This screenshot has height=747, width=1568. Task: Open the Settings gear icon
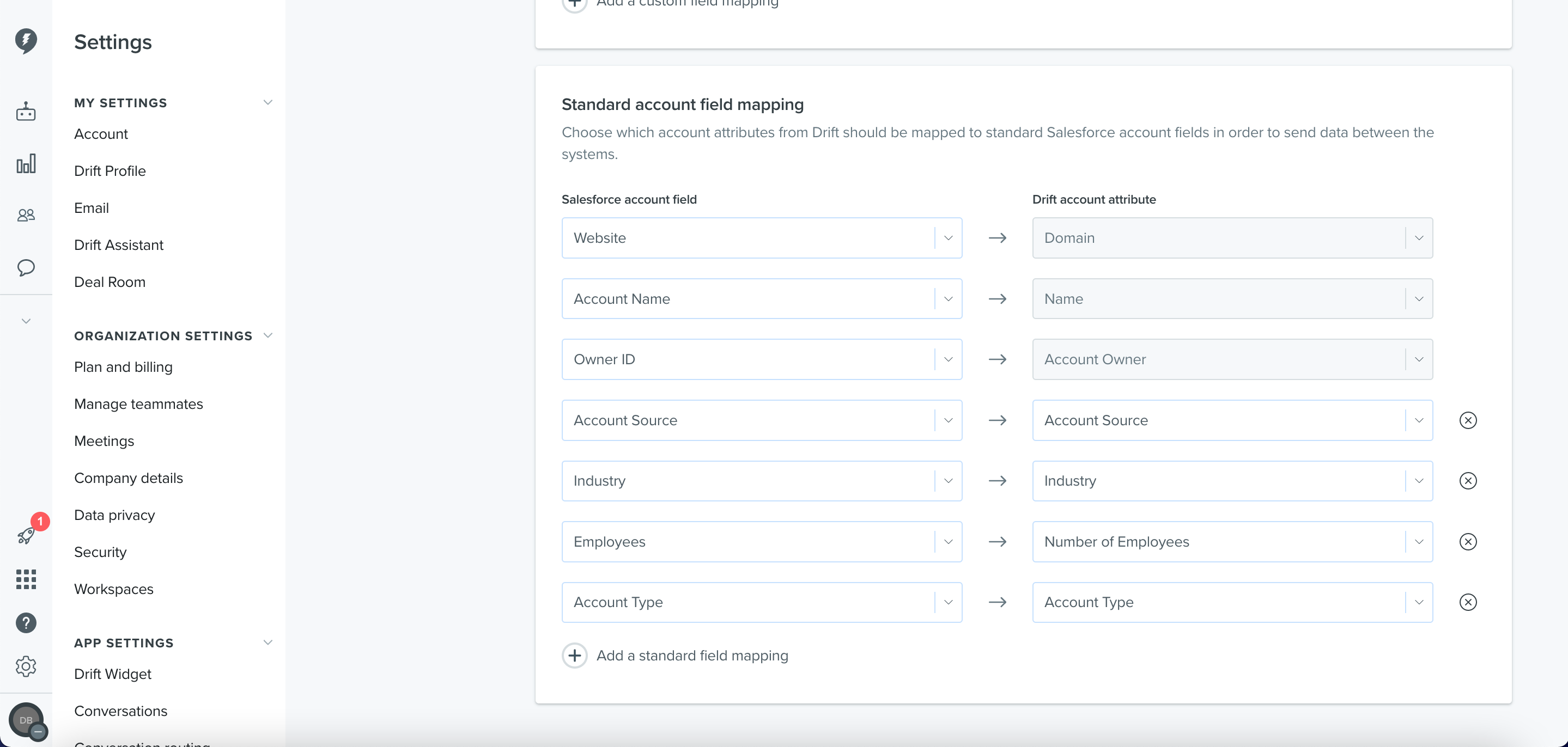point(26,667)
